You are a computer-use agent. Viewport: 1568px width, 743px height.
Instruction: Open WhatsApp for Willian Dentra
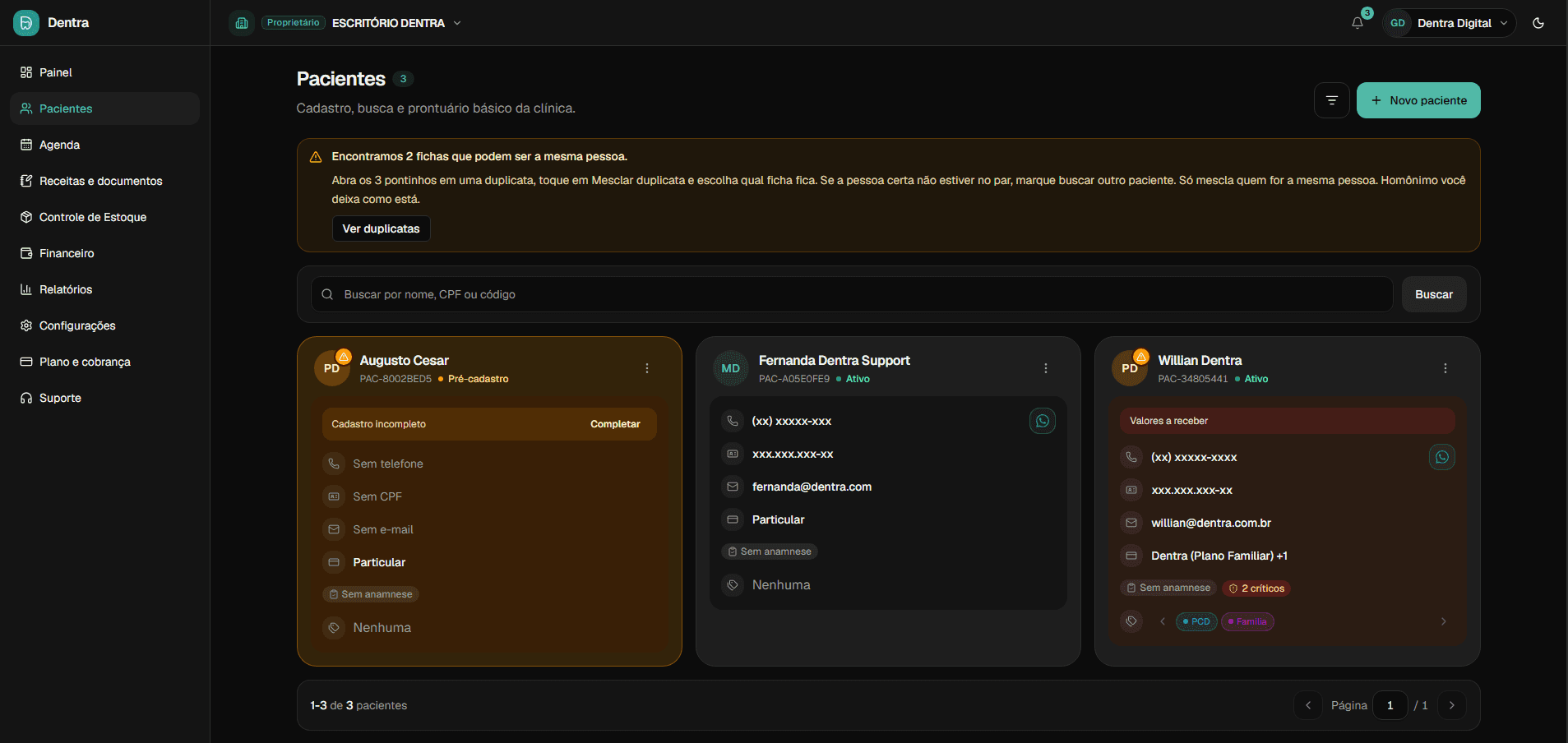(x=1442, y=457)
